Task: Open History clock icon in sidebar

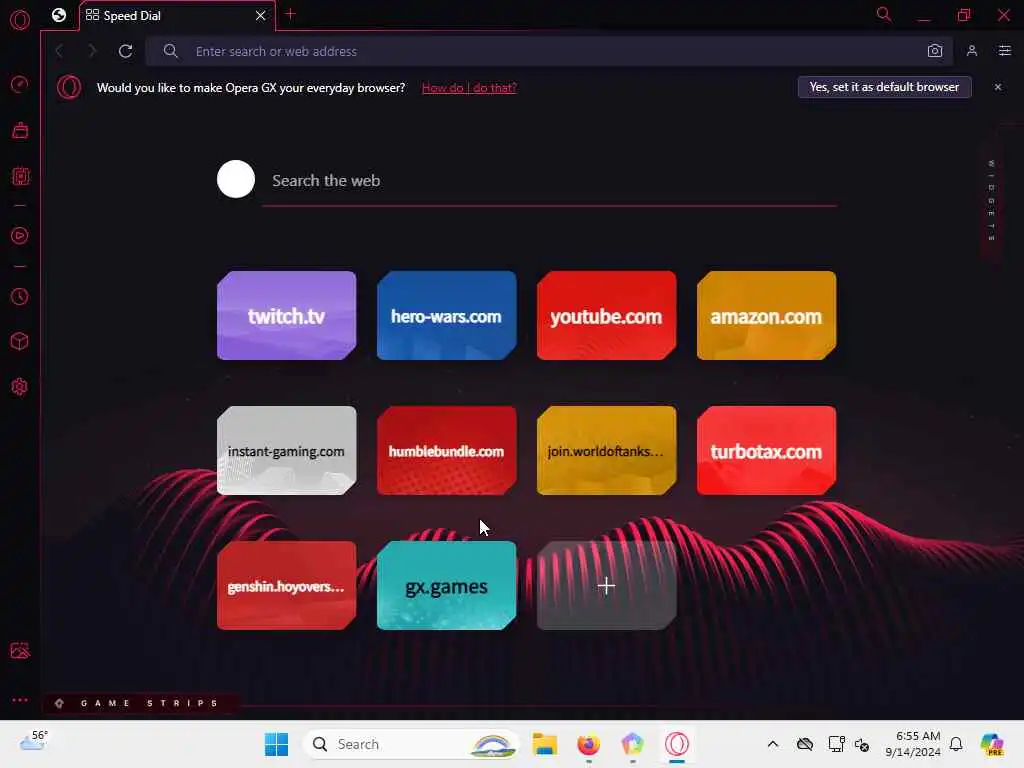Action: click(x=20, y=296)
